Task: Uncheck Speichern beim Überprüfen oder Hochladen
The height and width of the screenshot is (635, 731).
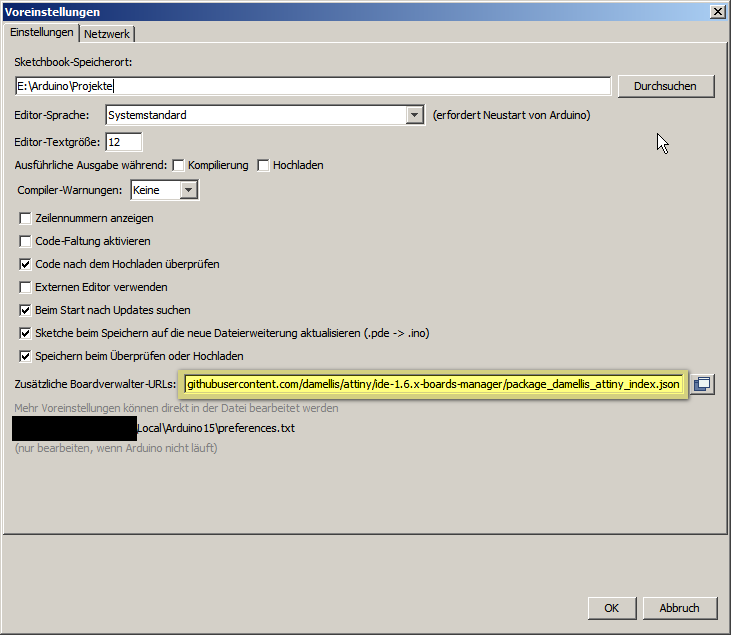Action: (x=26, y=356)
